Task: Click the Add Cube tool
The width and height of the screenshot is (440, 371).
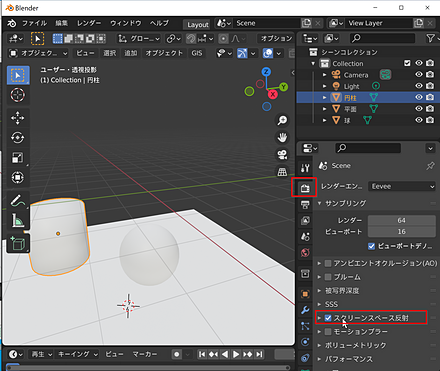Action: 18,244
